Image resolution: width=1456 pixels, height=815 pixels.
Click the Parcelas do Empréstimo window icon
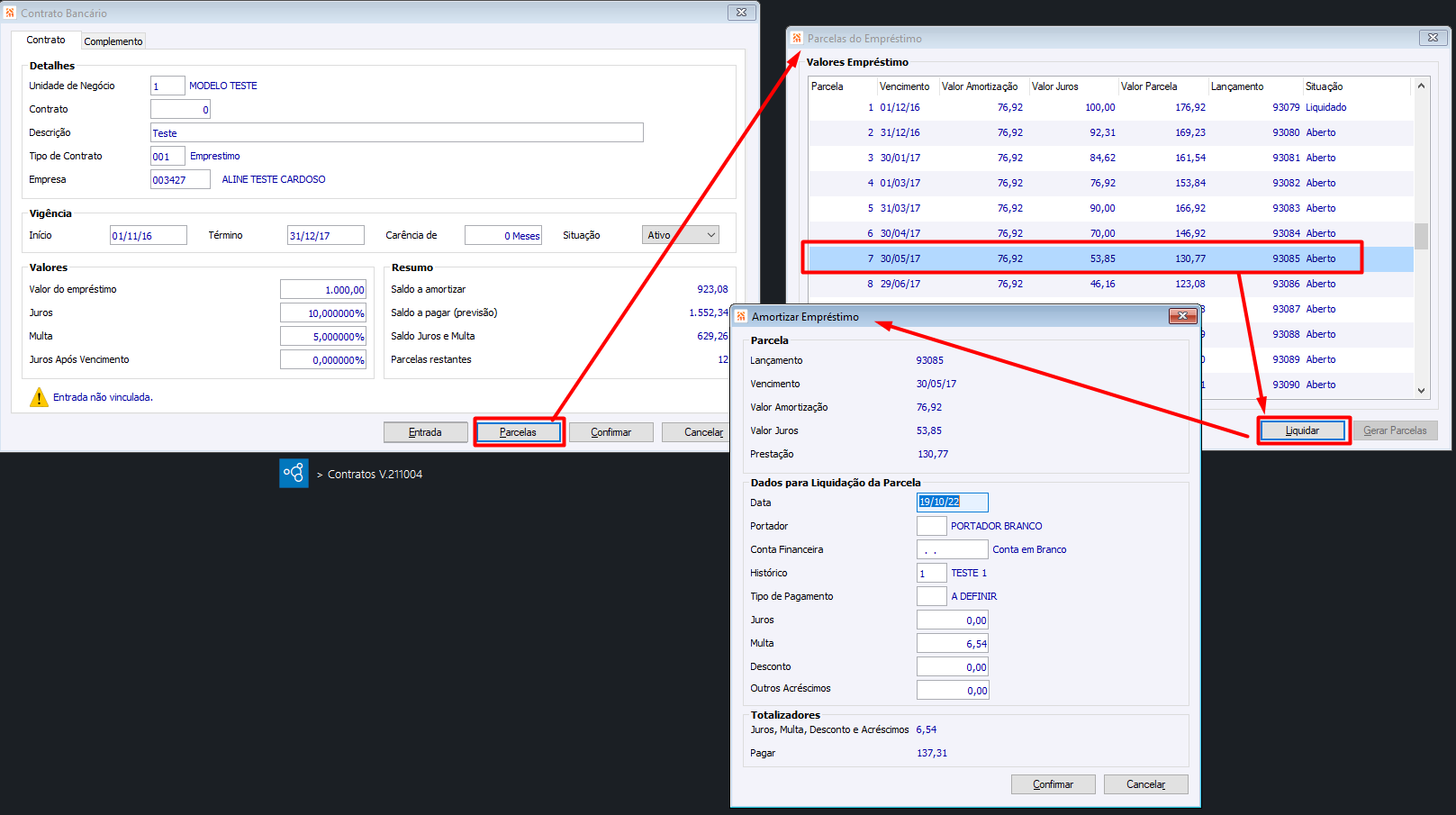[797, 38]
